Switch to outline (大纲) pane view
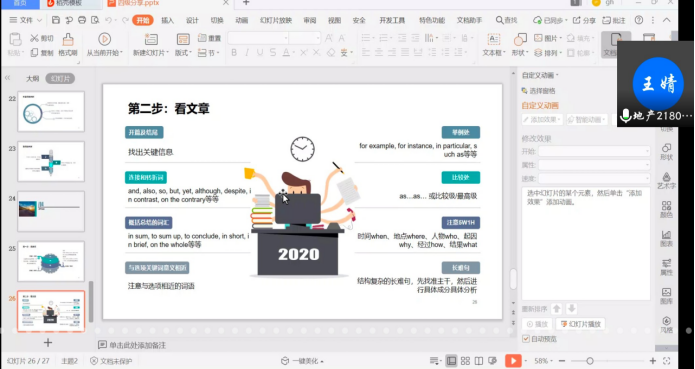Screen dimensions: 695x369 pyautogui.click(x=32, y=78)
